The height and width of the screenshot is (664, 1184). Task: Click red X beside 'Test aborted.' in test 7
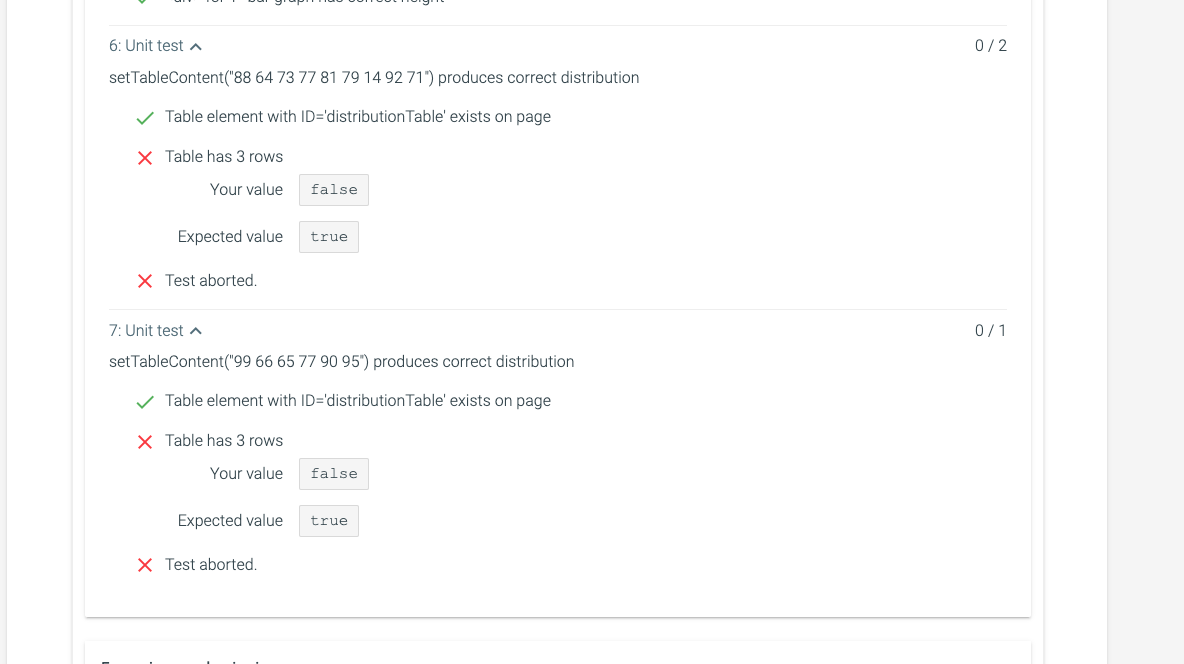(145, 565)
